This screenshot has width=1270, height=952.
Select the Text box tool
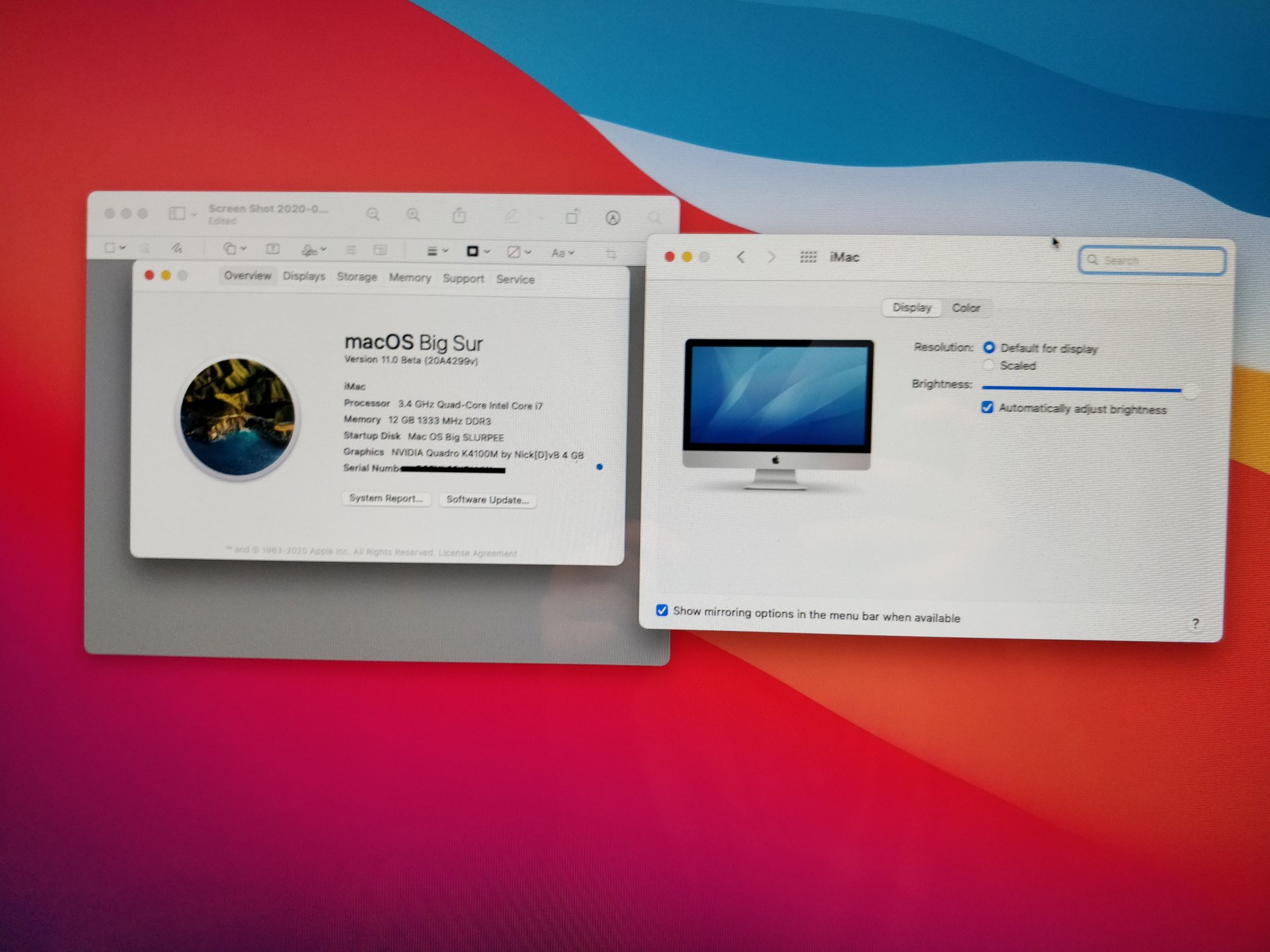(273, 249)
